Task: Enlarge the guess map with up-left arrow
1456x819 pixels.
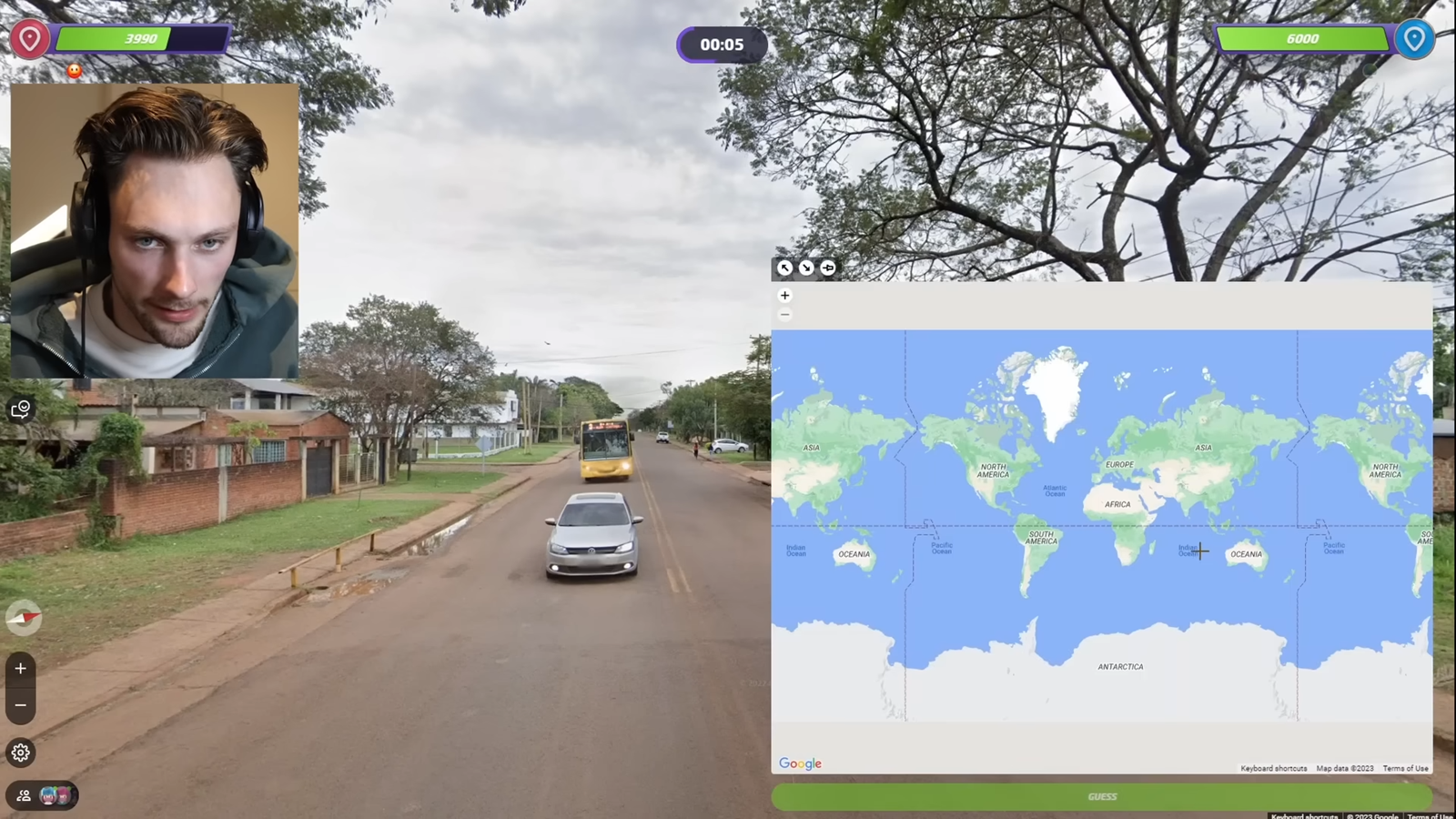Action: [x=784, y=268]
